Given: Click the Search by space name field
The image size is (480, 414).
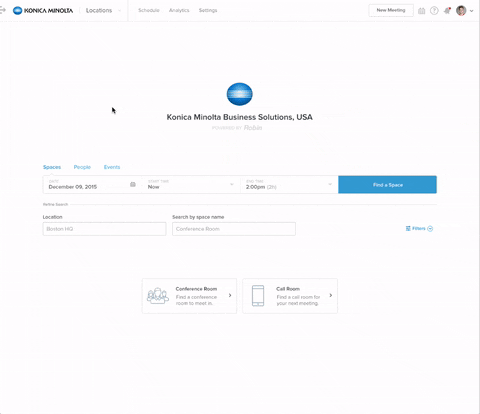Looking at the screenshot, I should [234, 229].
